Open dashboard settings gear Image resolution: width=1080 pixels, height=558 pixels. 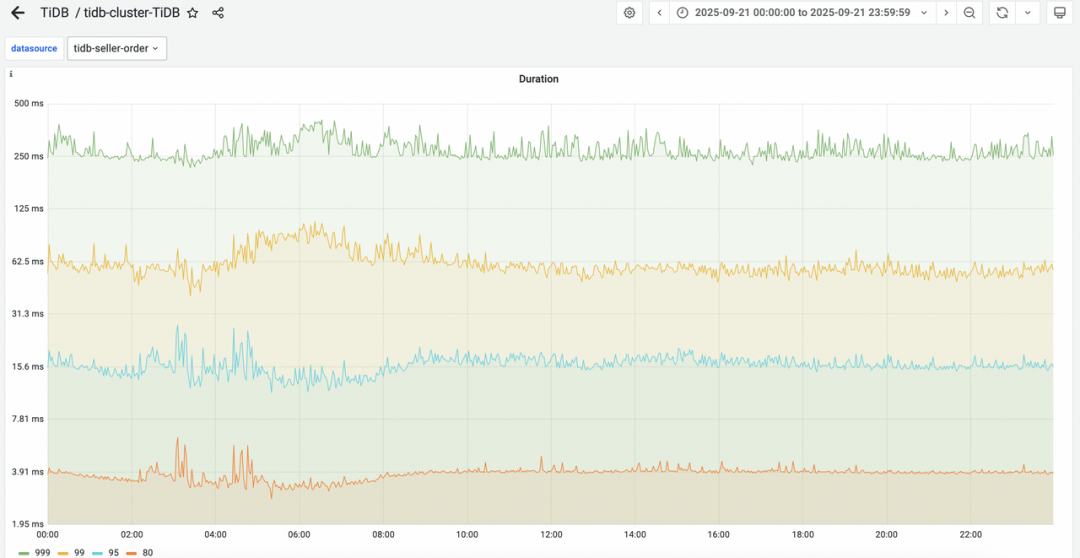629,13
